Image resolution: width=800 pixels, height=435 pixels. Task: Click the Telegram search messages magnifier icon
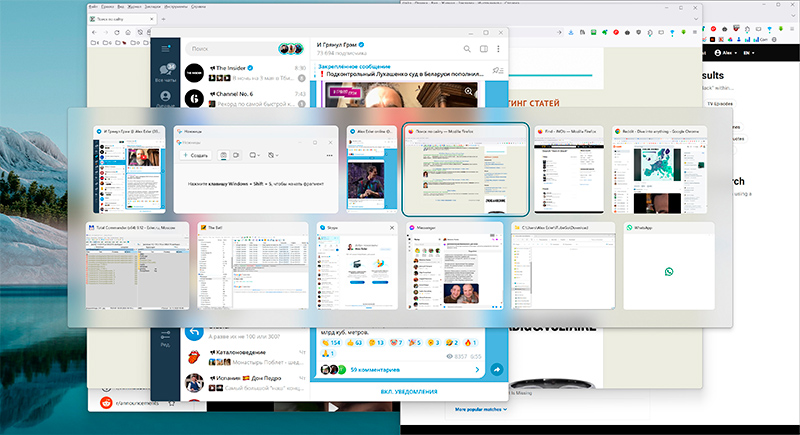pyautogui.click(x=465, y=48)
